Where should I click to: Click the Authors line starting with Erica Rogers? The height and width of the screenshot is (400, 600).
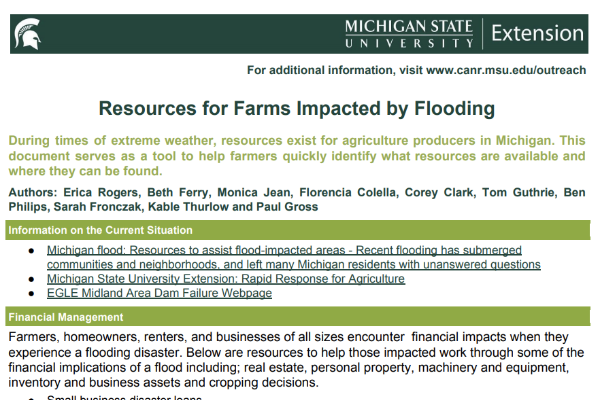click(x=297, y=199)
